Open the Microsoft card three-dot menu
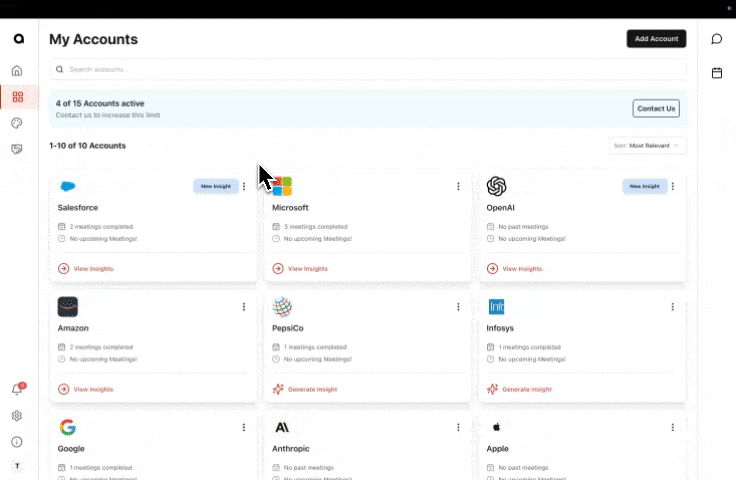 tap(459, 186)
